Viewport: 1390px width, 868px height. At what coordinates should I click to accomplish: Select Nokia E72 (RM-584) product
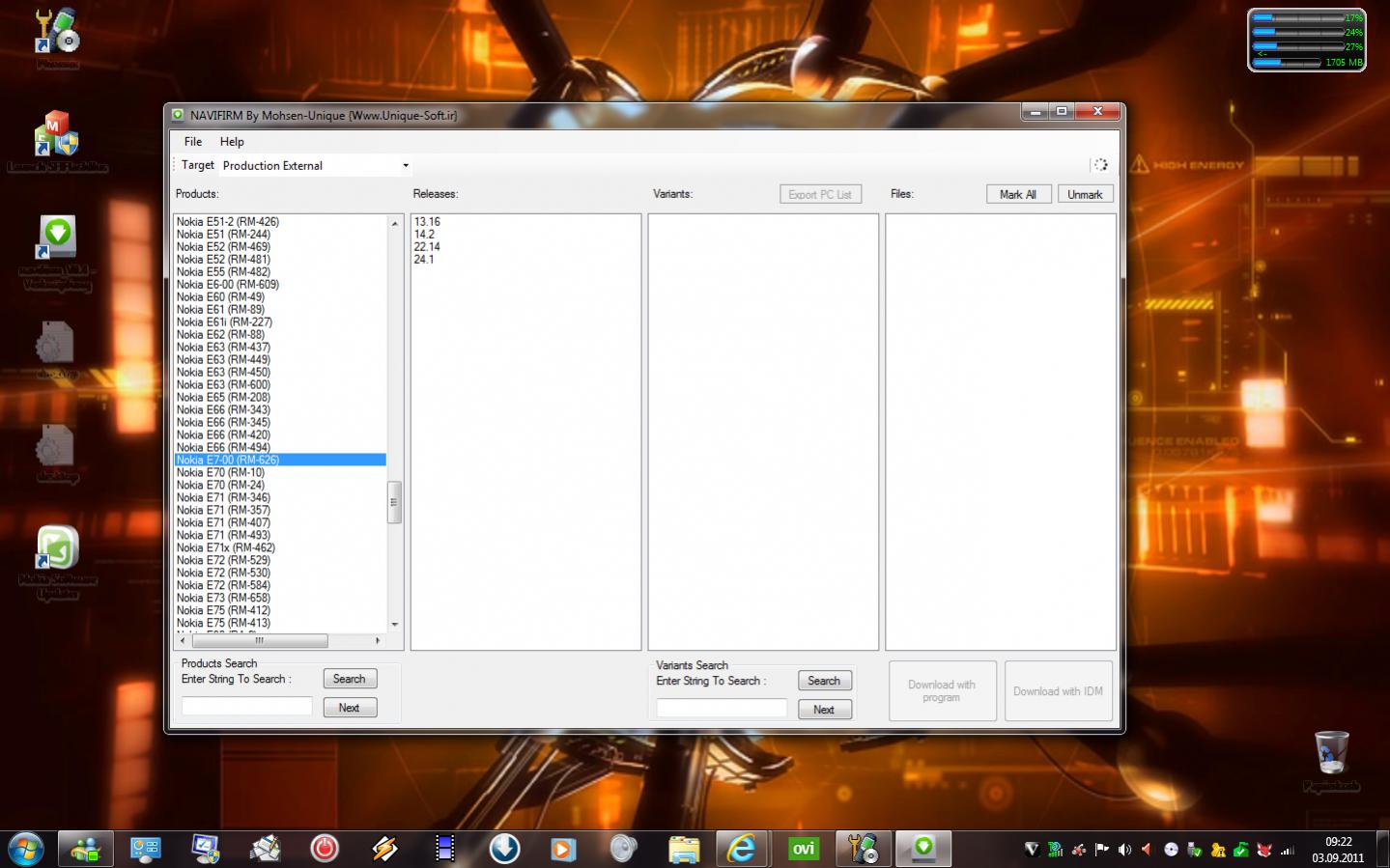(x=223, y=586)
